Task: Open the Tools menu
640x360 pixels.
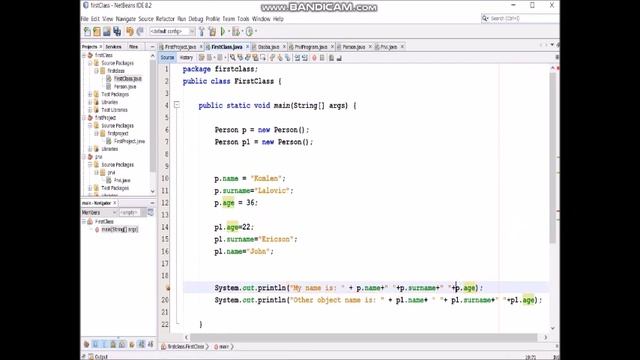Action: tap(243, 19)
